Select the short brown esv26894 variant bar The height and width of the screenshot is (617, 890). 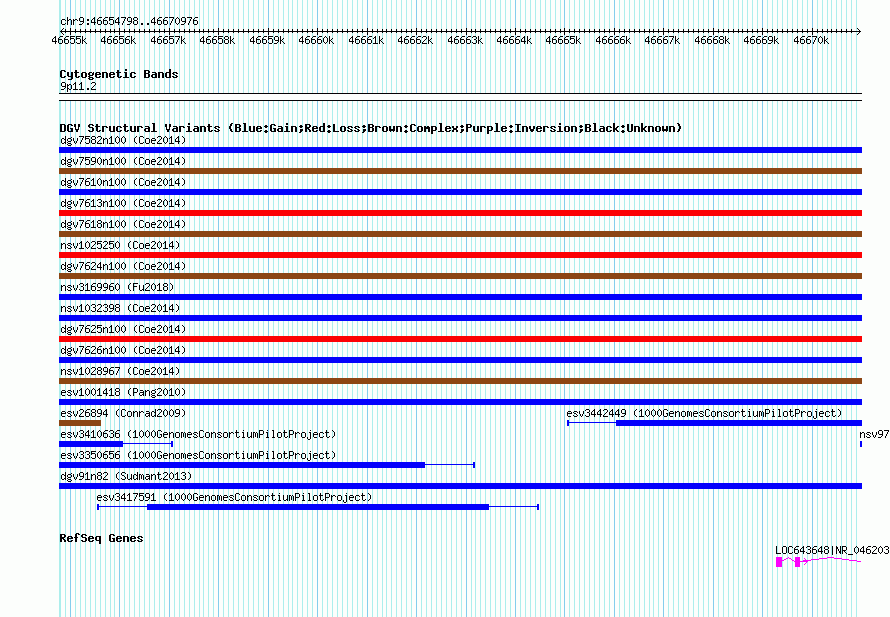coord(80,423)
